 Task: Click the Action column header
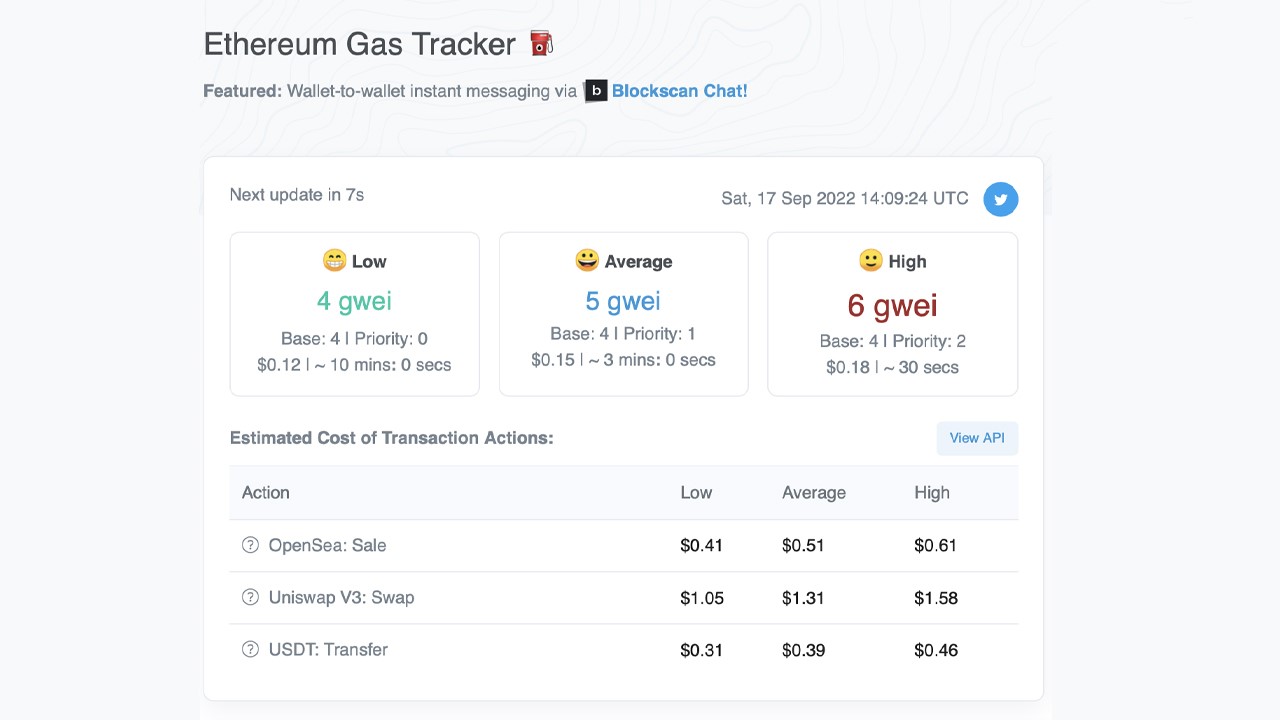(266, 493)
